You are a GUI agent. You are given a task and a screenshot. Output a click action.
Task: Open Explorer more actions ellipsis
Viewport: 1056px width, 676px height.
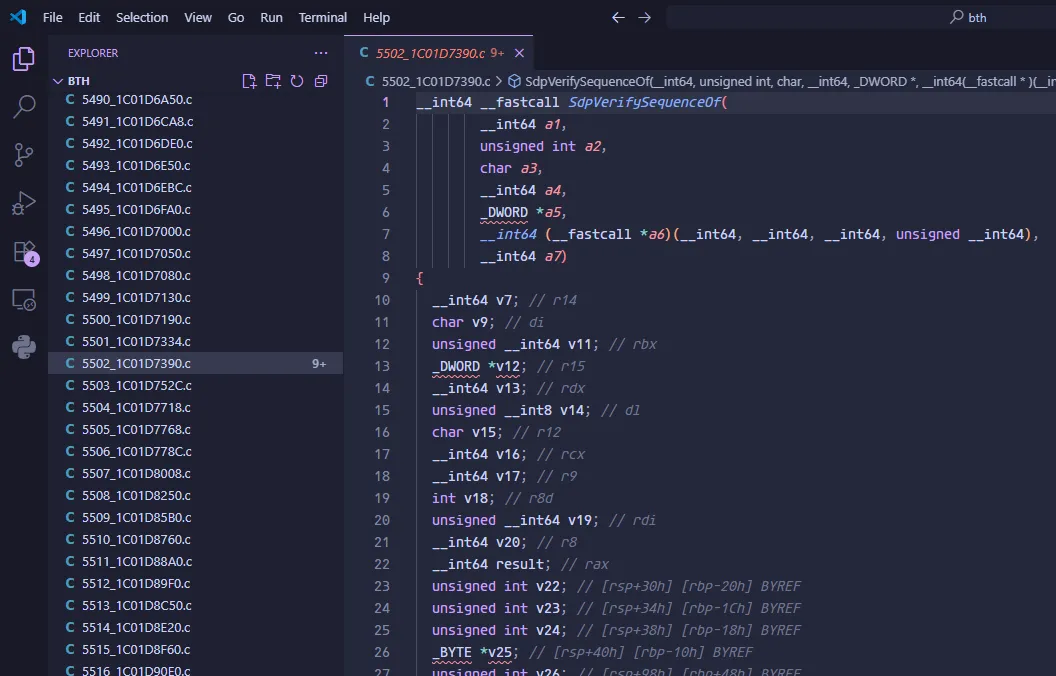pyautogui.click(x=321, y=53)
